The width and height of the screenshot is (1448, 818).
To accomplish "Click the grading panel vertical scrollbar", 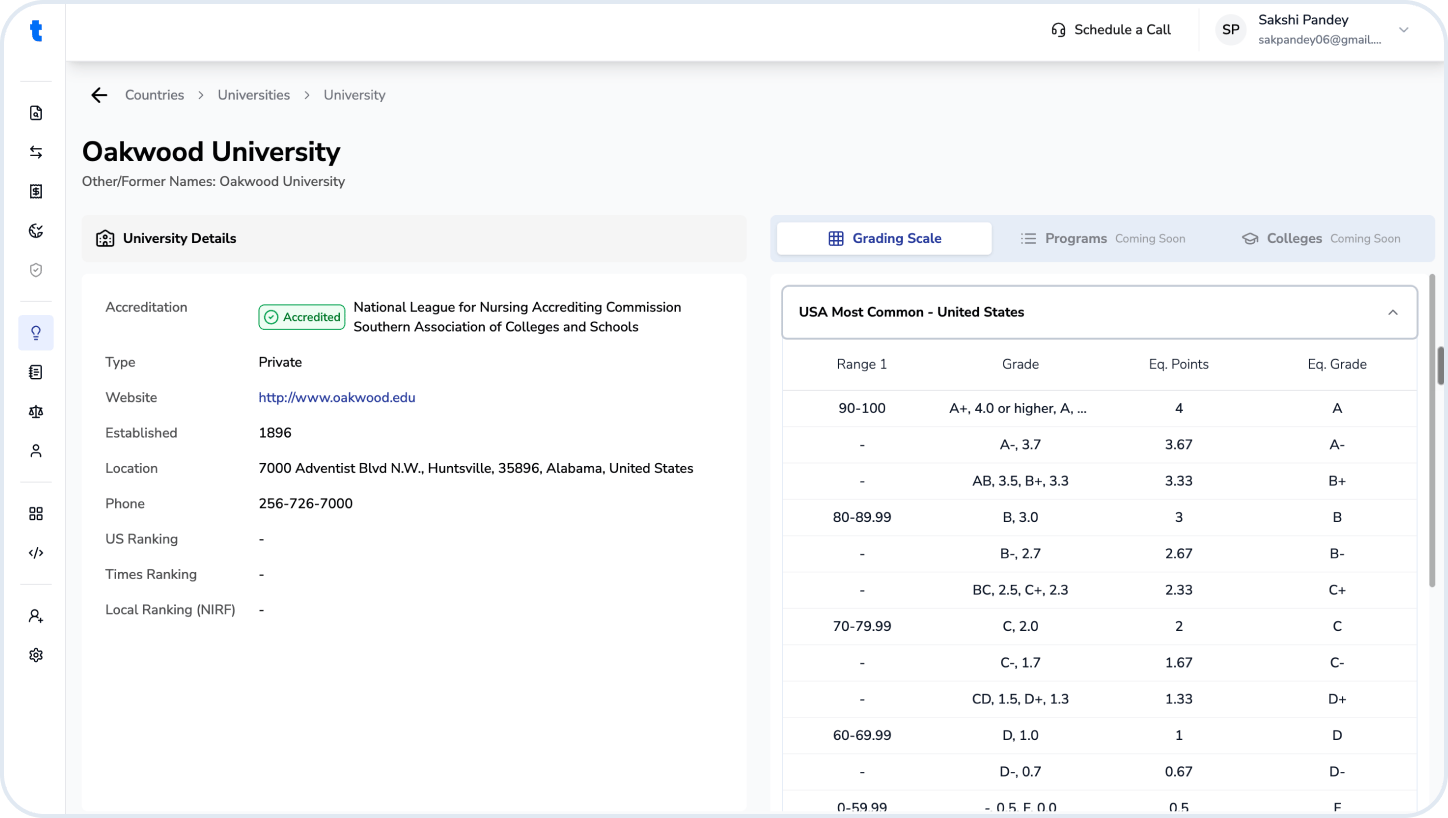I will [x=1441, y=366].
